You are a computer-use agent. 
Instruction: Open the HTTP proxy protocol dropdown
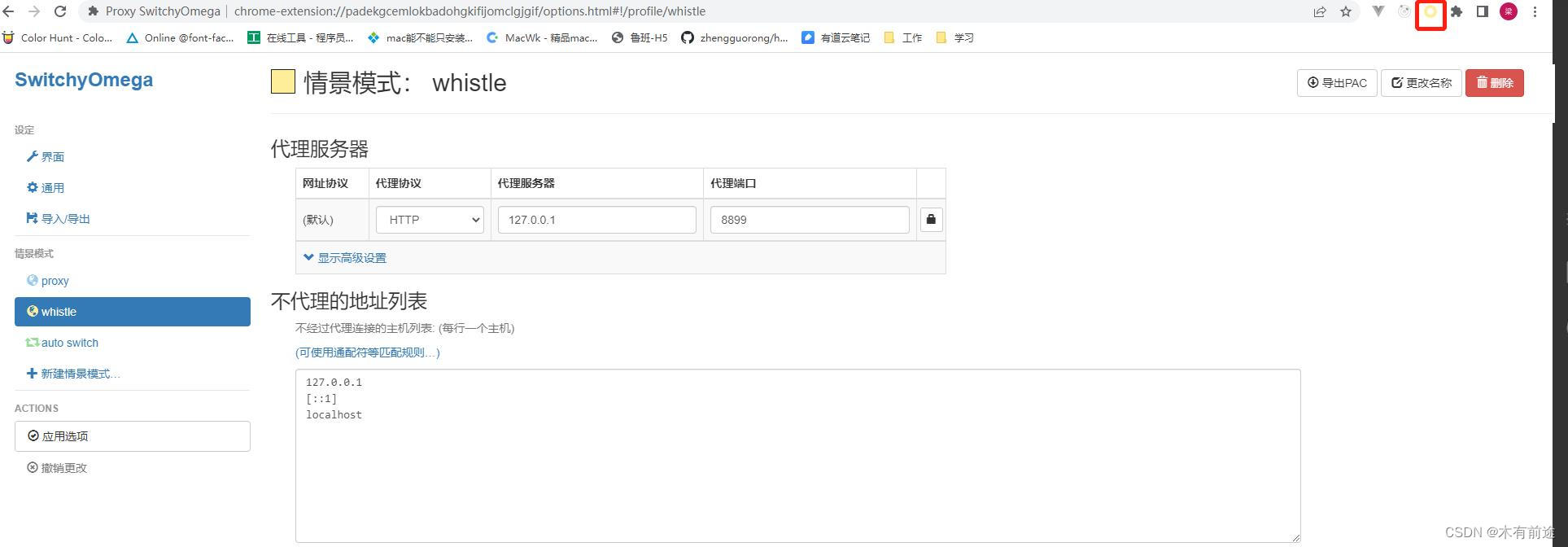point(430,220)
